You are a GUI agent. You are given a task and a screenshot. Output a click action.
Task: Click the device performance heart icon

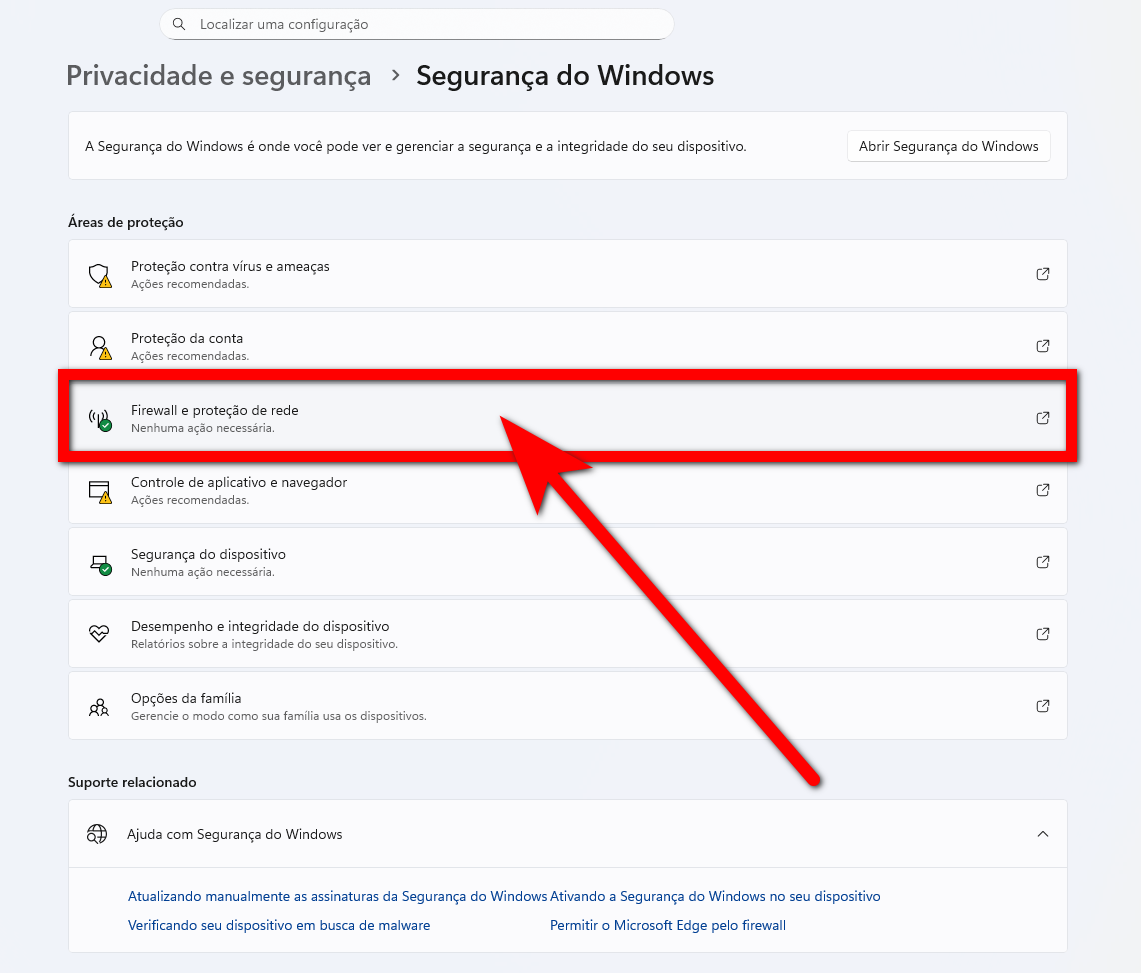point(98,634)
